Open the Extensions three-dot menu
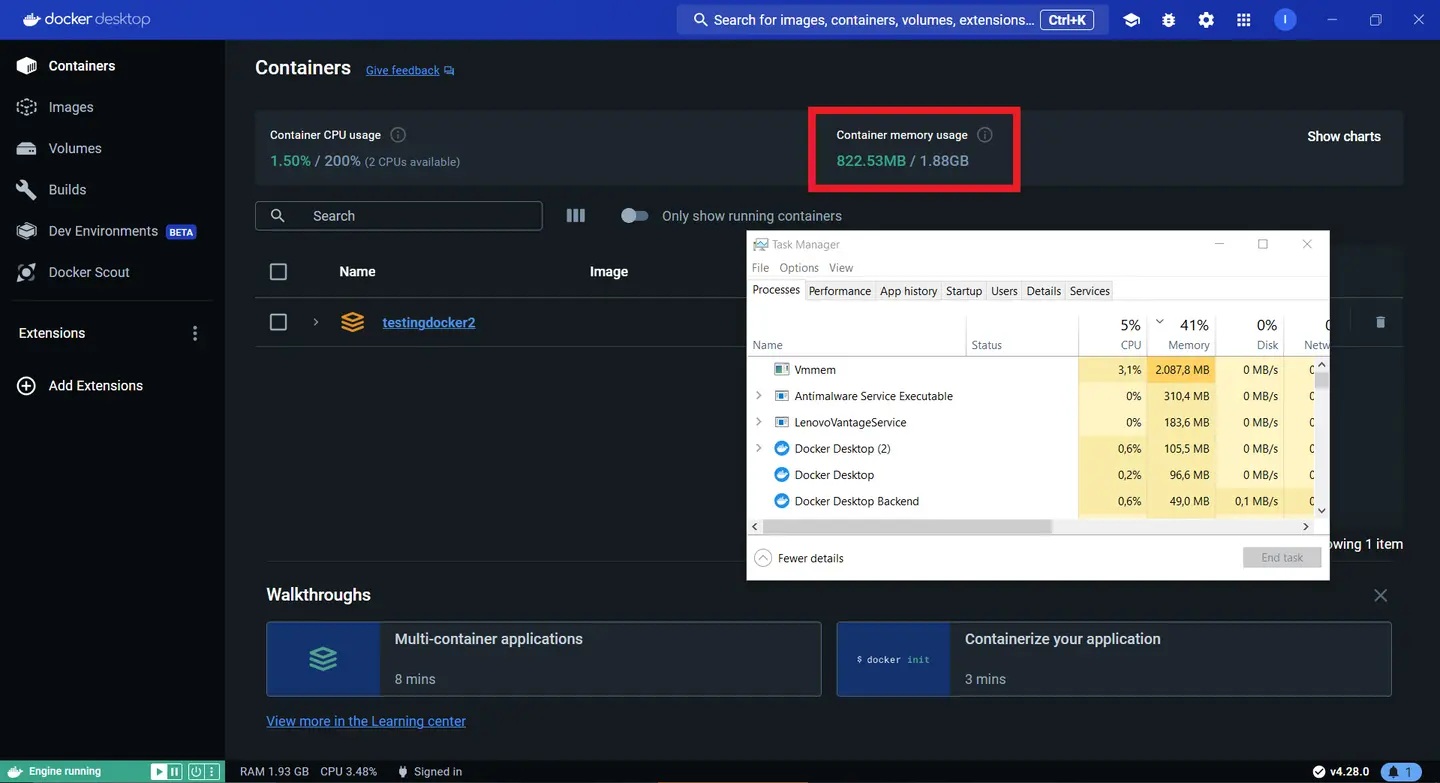Viewport: 1440px width, 783px height. (x=195, y=333)
